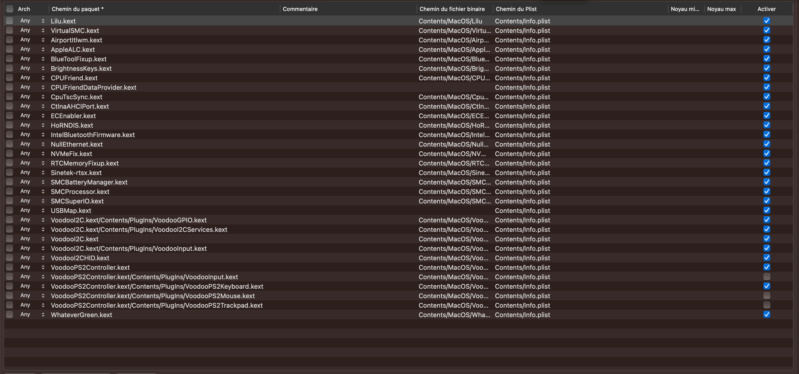Screen dimensions: 799x374
Task: Select the BrightnessKeys.kext entry
Action: click(81, 68)
